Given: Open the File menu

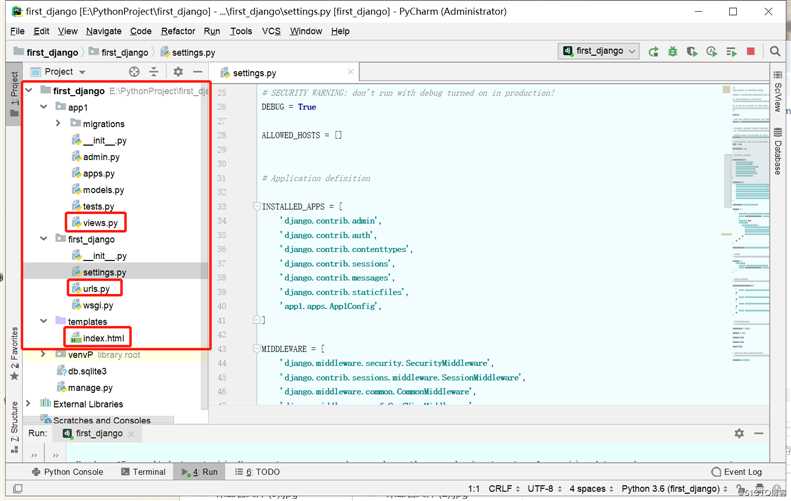Looking at the screenshot, I should (17, 31).
